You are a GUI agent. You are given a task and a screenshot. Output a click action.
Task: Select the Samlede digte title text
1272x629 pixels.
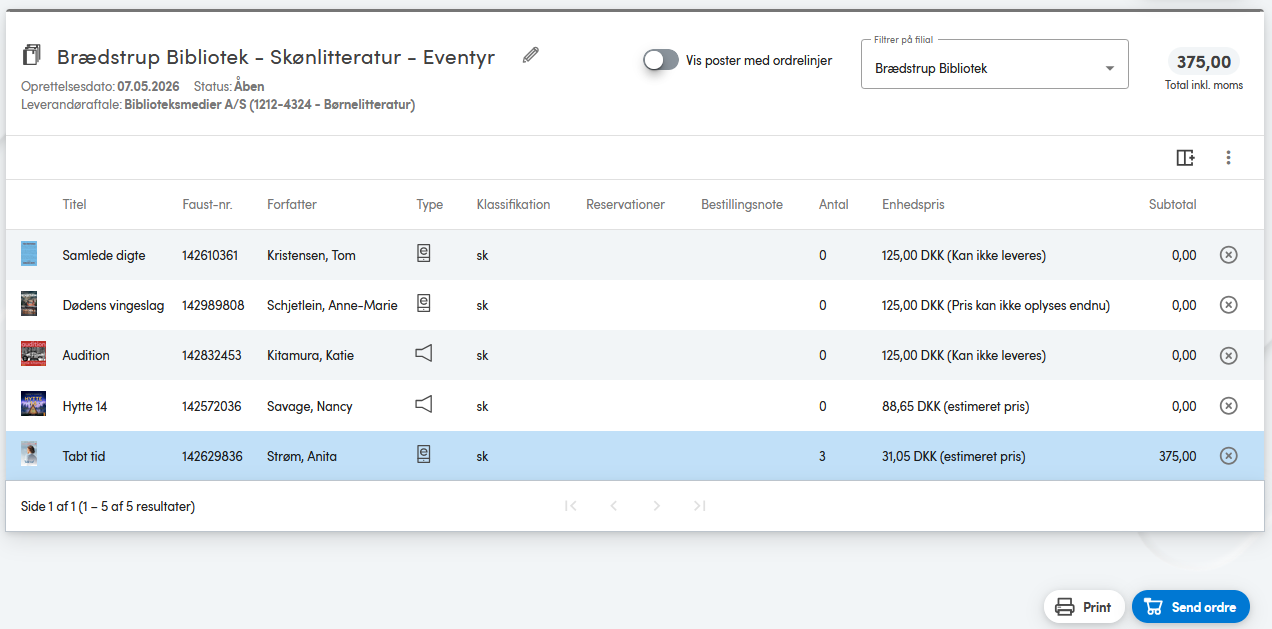104,255
